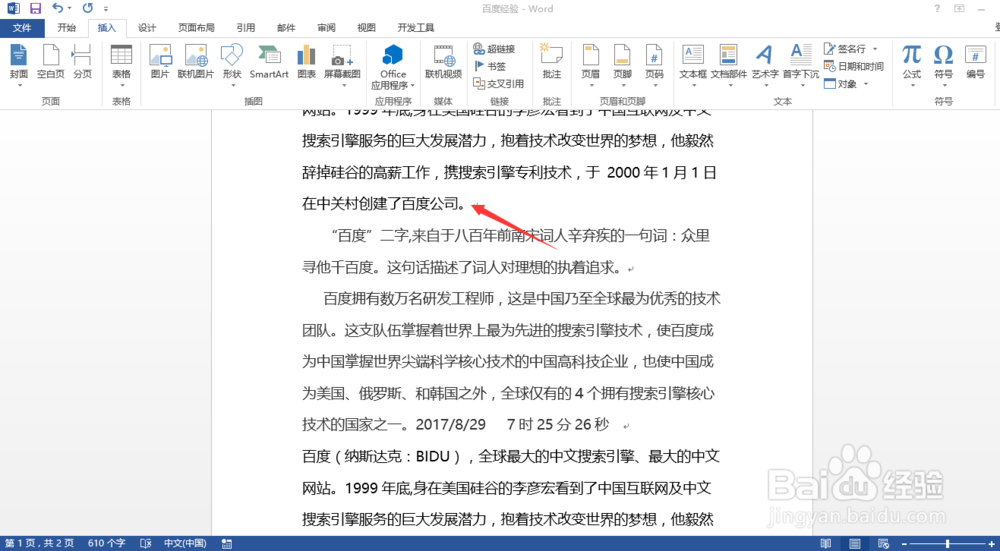1000x551 pixels.
Task: Expand the equation (公式) dropdown arrow
Action: click(x=912, y=85)
